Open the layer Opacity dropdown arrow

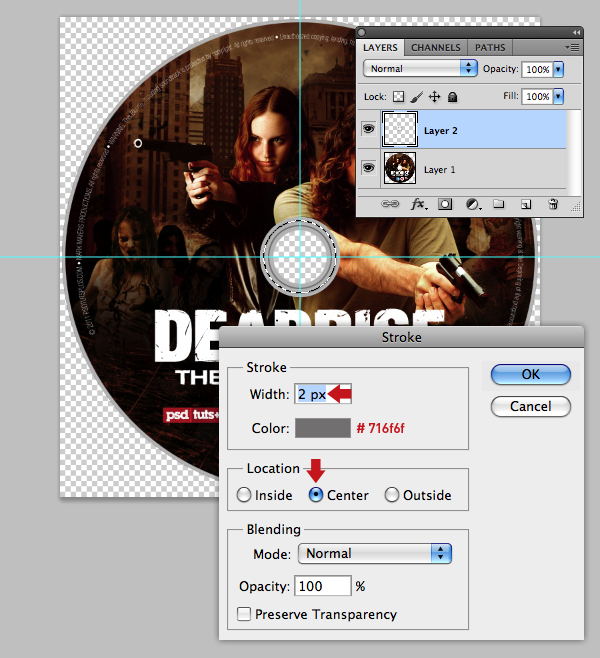click(x=558, y=69)
